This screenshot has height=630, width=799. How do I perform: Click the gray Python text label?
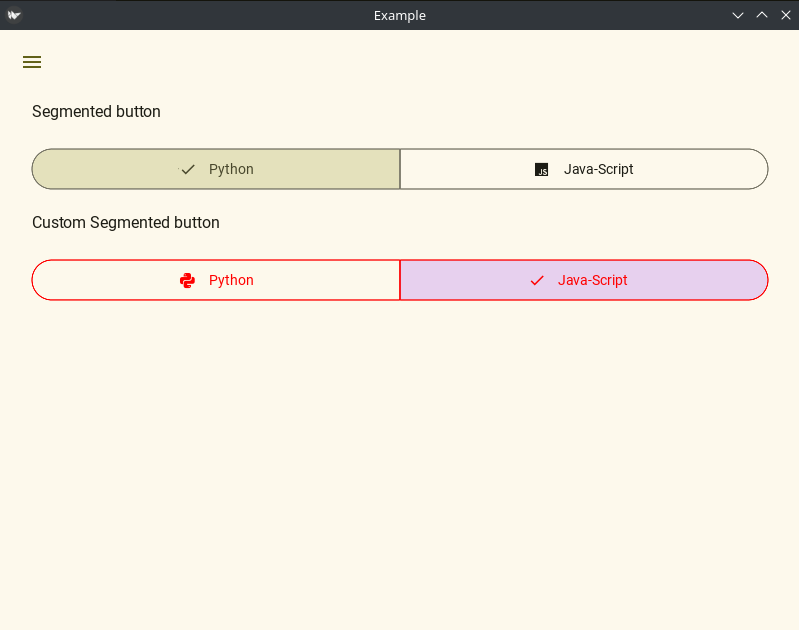coord(231,169)
